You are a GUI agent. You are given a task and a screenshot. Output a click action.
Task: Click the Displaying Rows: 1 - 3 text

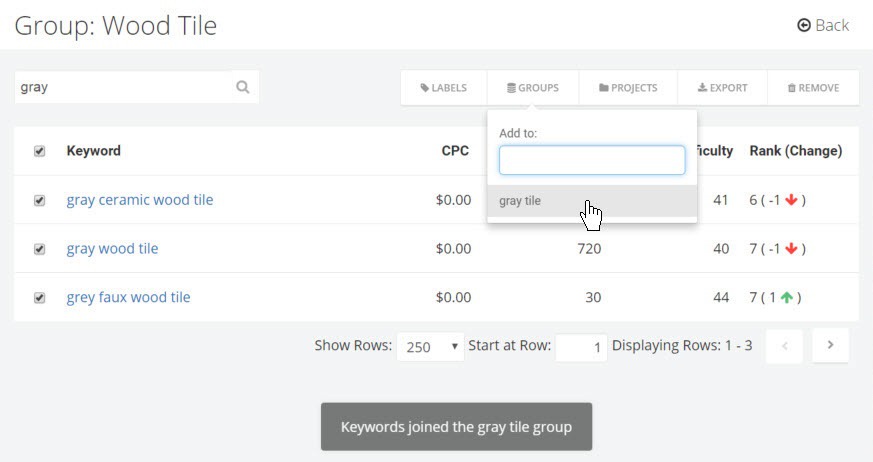point(682,346)
